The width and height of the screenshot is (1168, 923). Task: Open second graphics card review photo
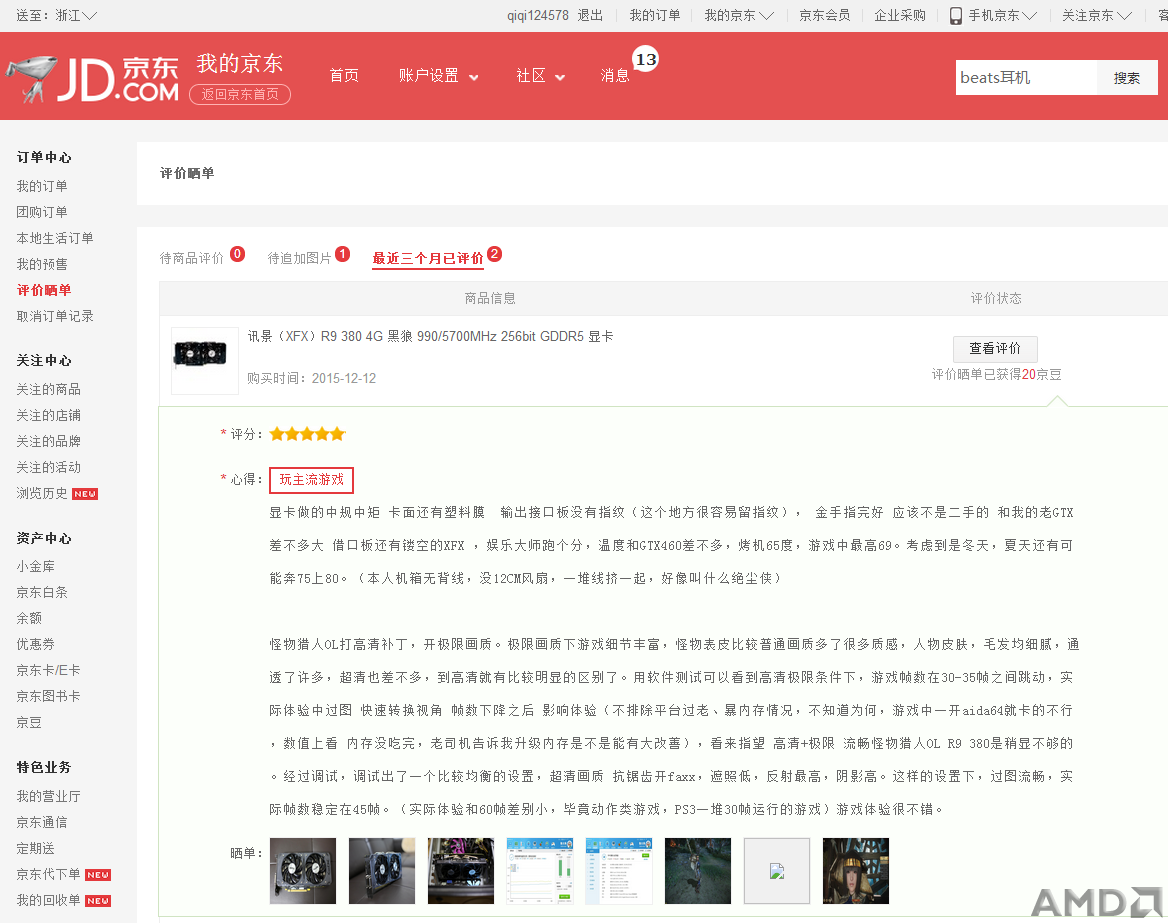(381, 871)
